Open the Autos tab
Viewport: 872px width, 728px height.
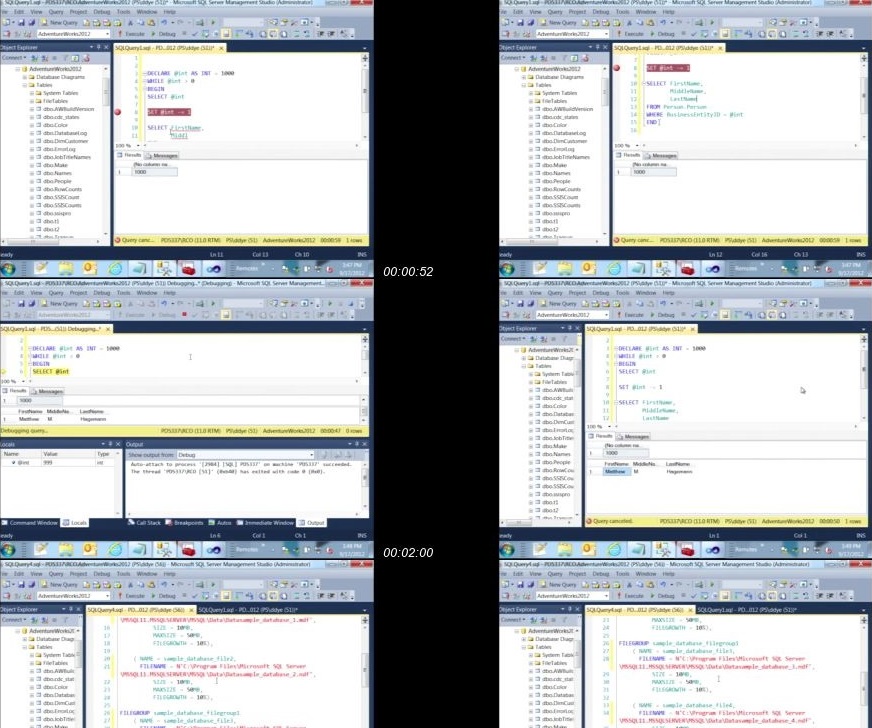coord(220,523)
